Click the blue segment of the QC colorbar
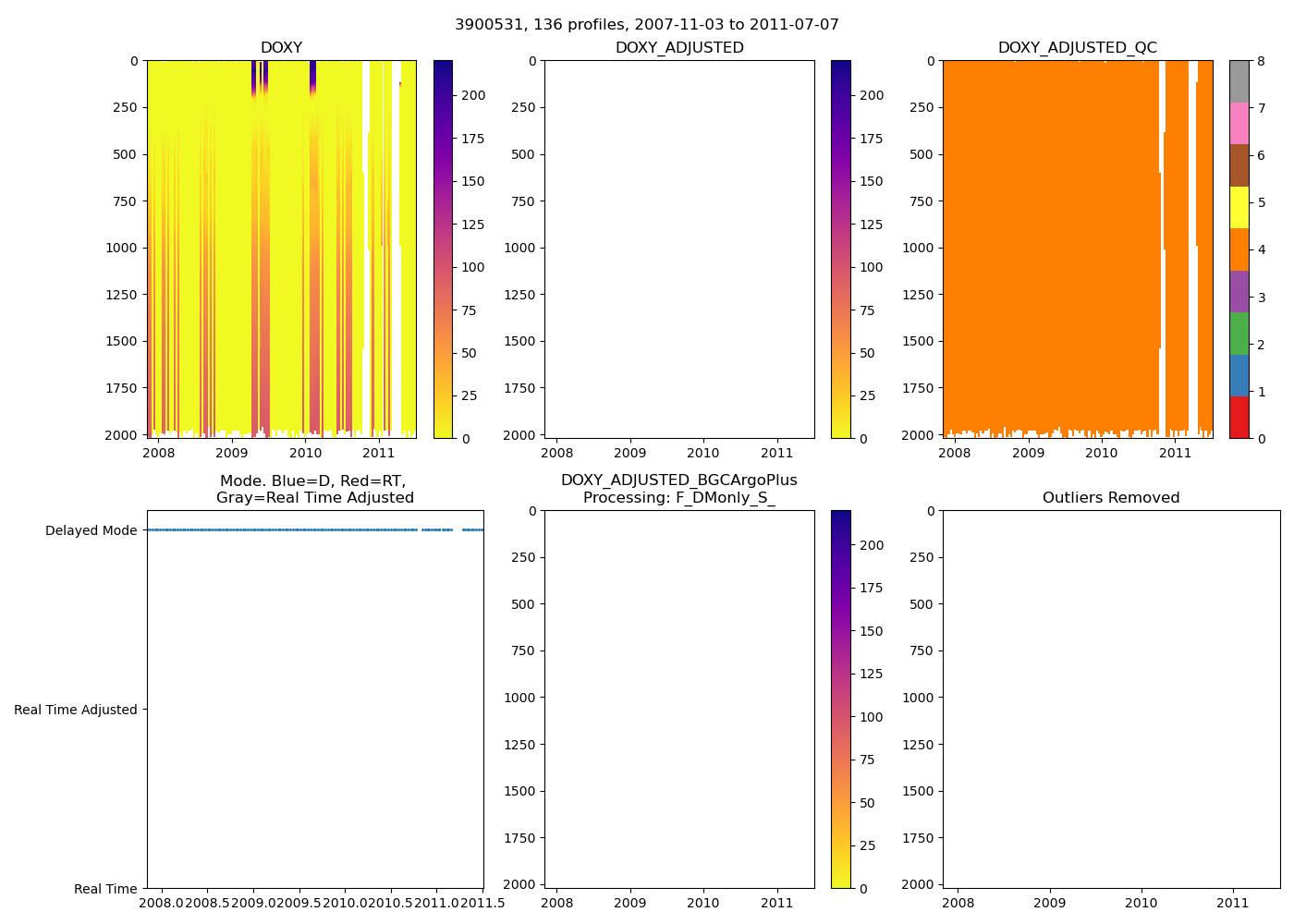This screenshot has width=1294, height=924. (1239, 375)
